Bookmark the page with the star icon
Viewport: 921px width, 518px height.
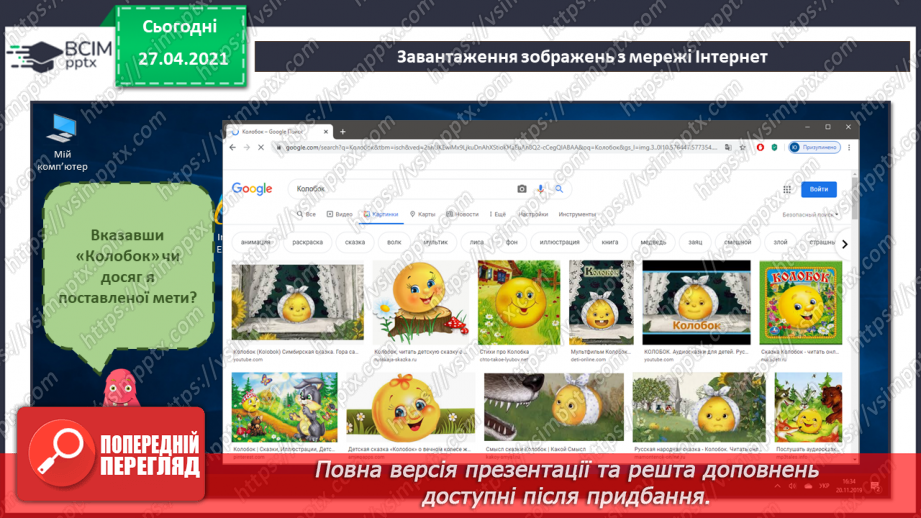point(742,147)
